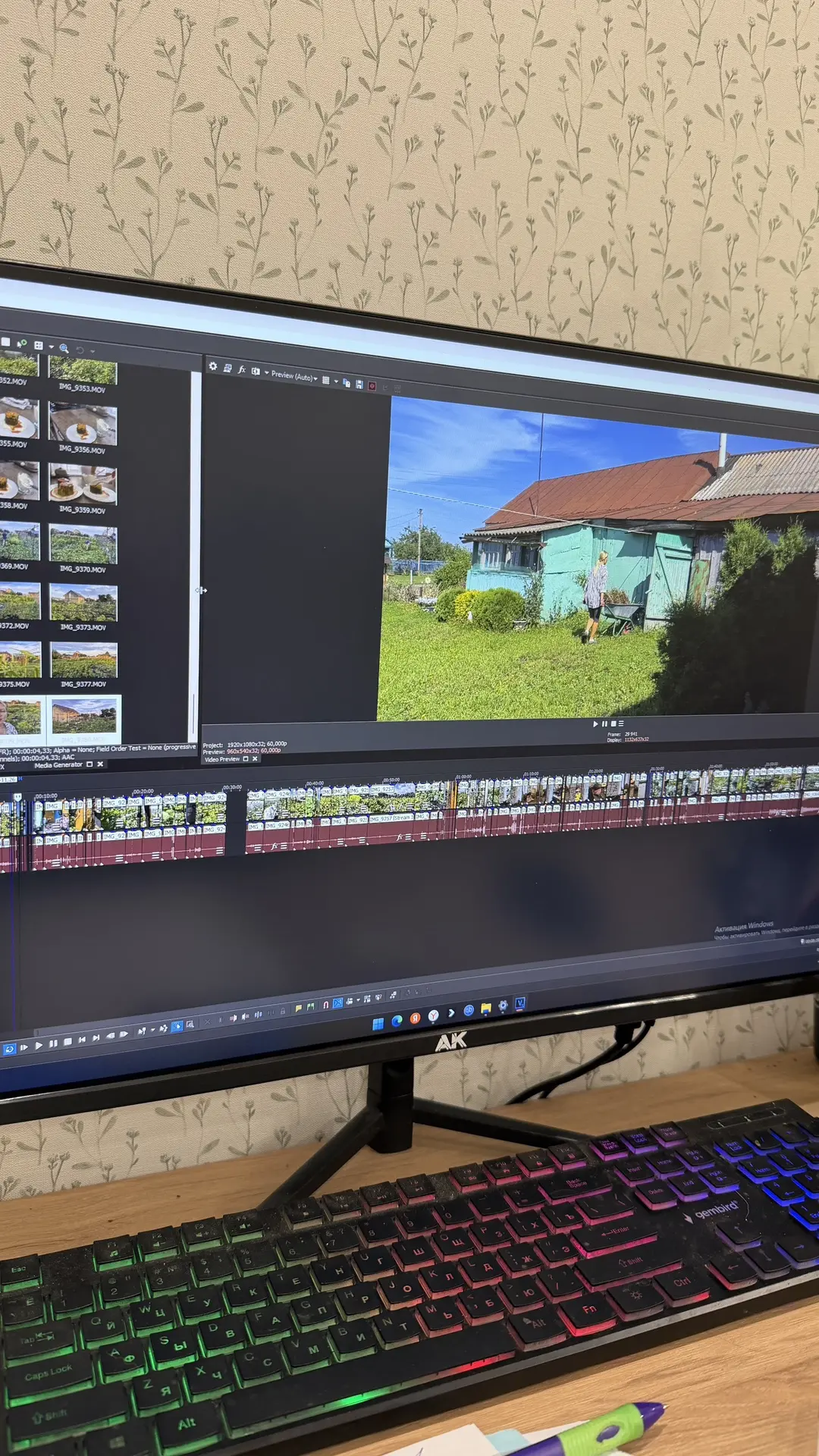Open the Vegas Pro taskbar icon

[x=520, y=1003]
